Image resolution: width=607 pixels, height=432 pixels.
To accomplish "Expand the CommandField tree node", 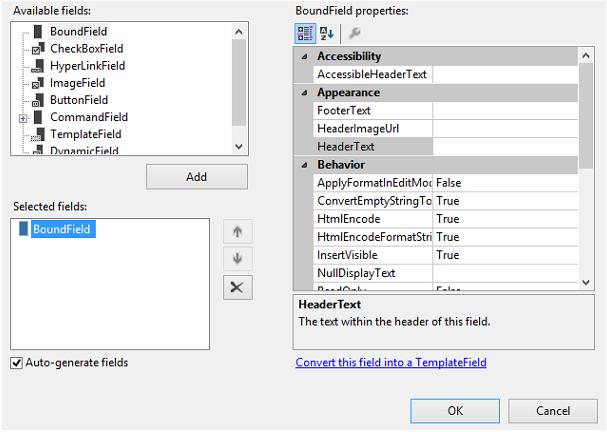I will (22, 118).
